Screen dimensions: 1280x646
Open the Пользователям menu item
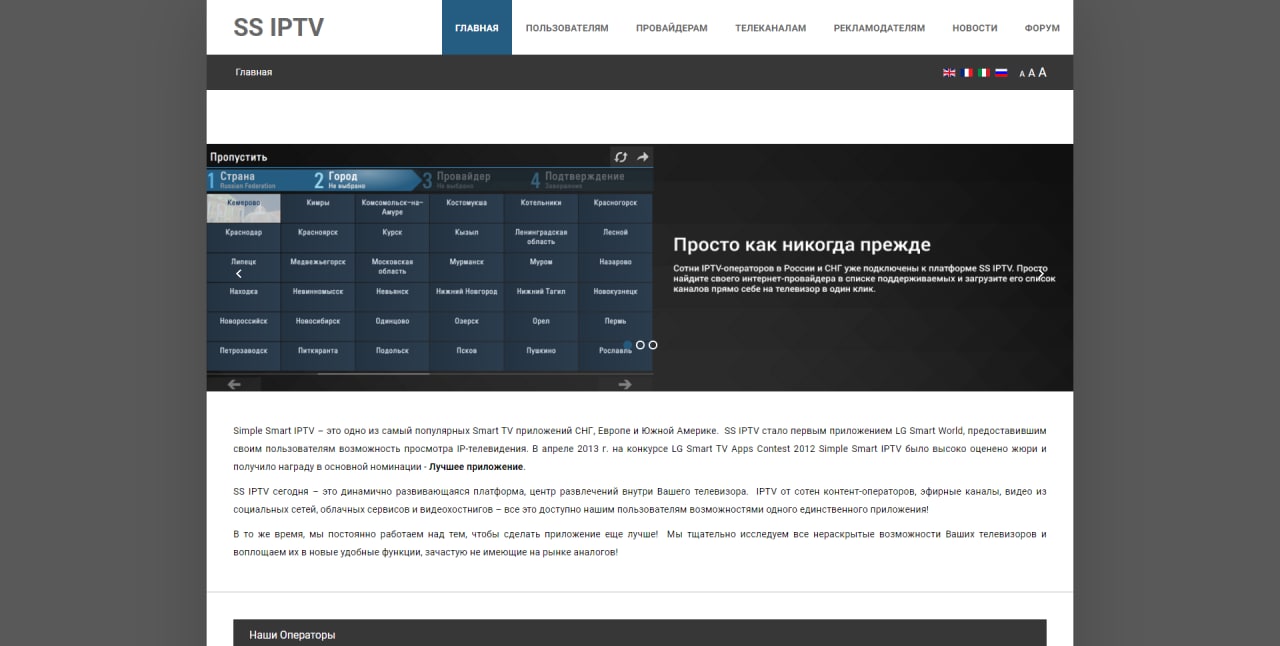point(567,28)
